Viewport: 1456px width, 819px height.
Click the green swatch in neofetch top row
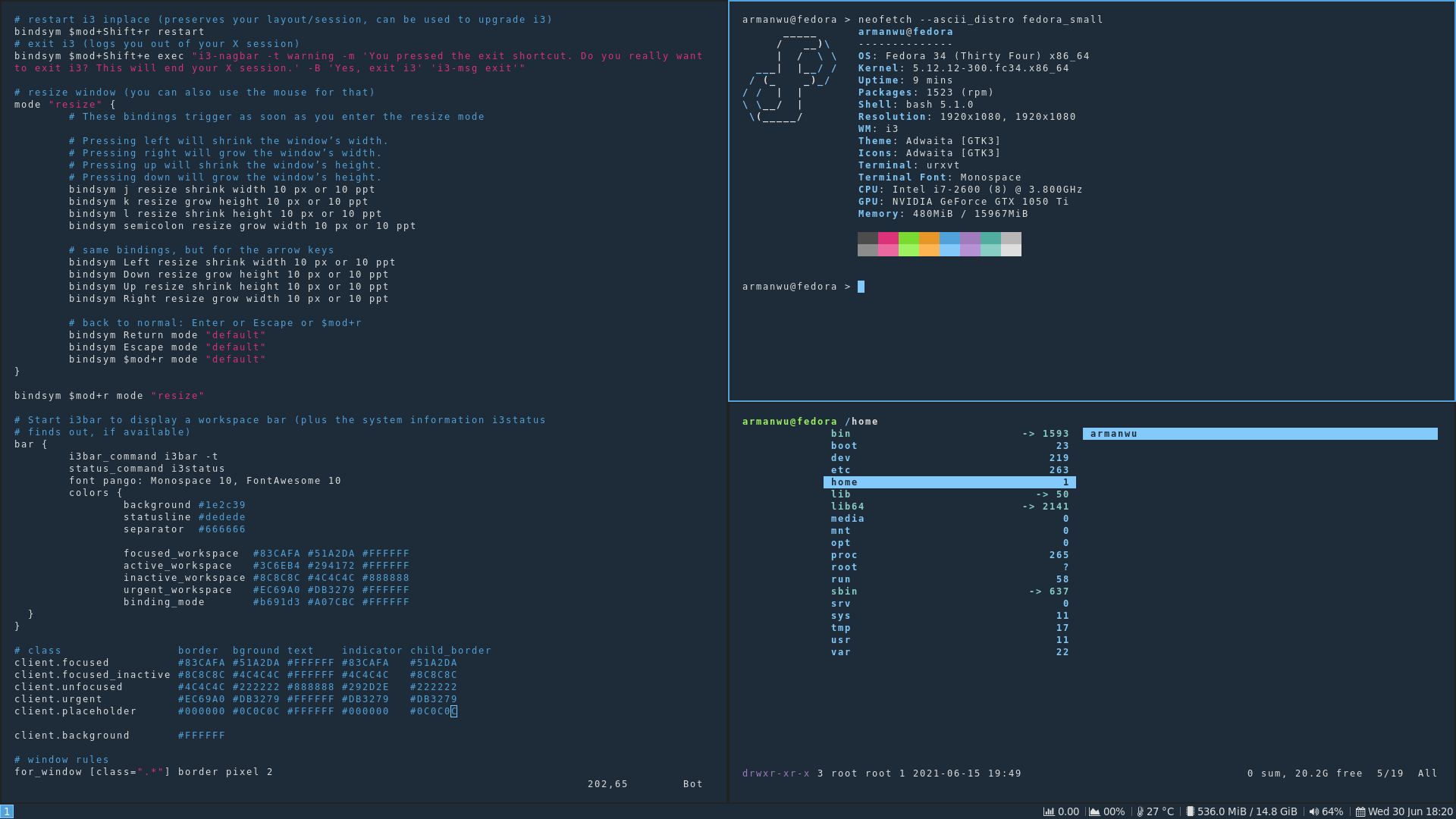pos(908,238)
